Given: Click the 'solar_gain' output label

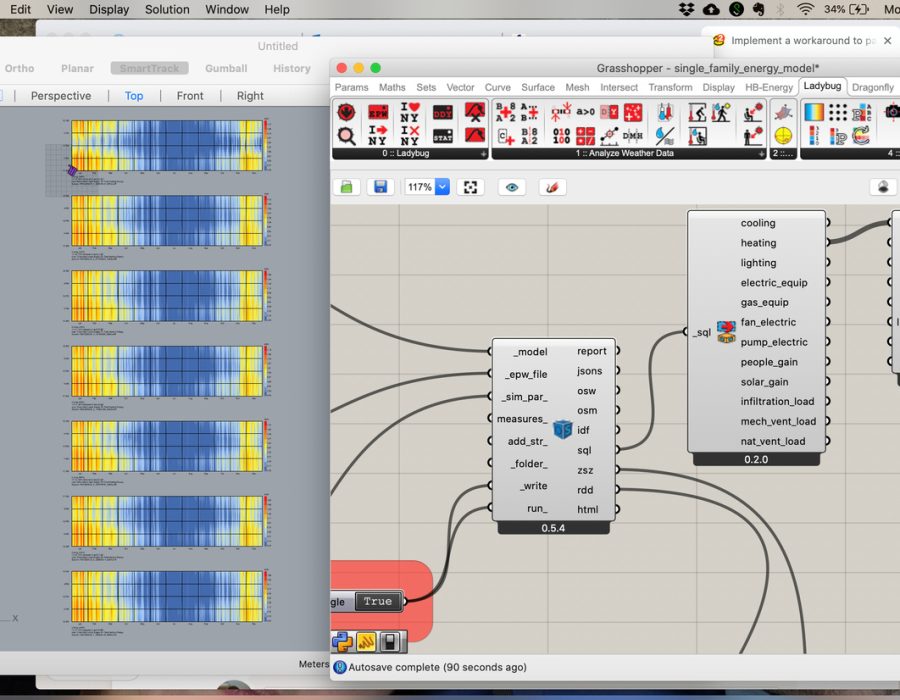Looking at the screenshot, I should pos(764,382).
